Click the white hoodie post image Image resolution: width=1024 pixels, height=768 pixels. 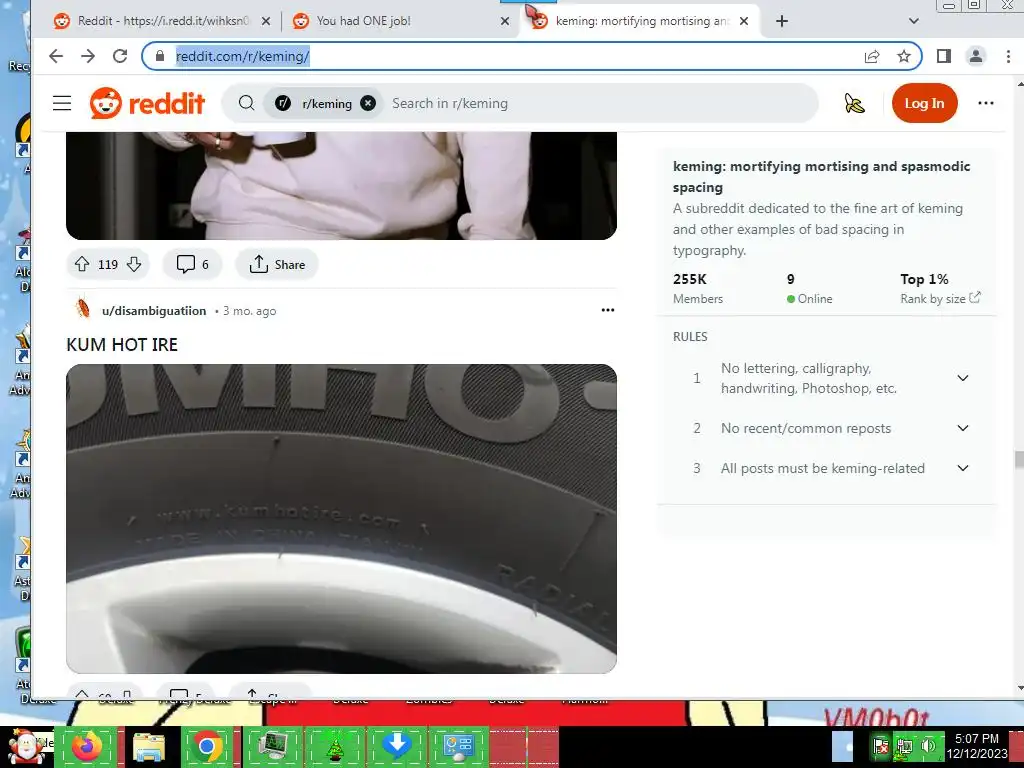pos(342,185)
